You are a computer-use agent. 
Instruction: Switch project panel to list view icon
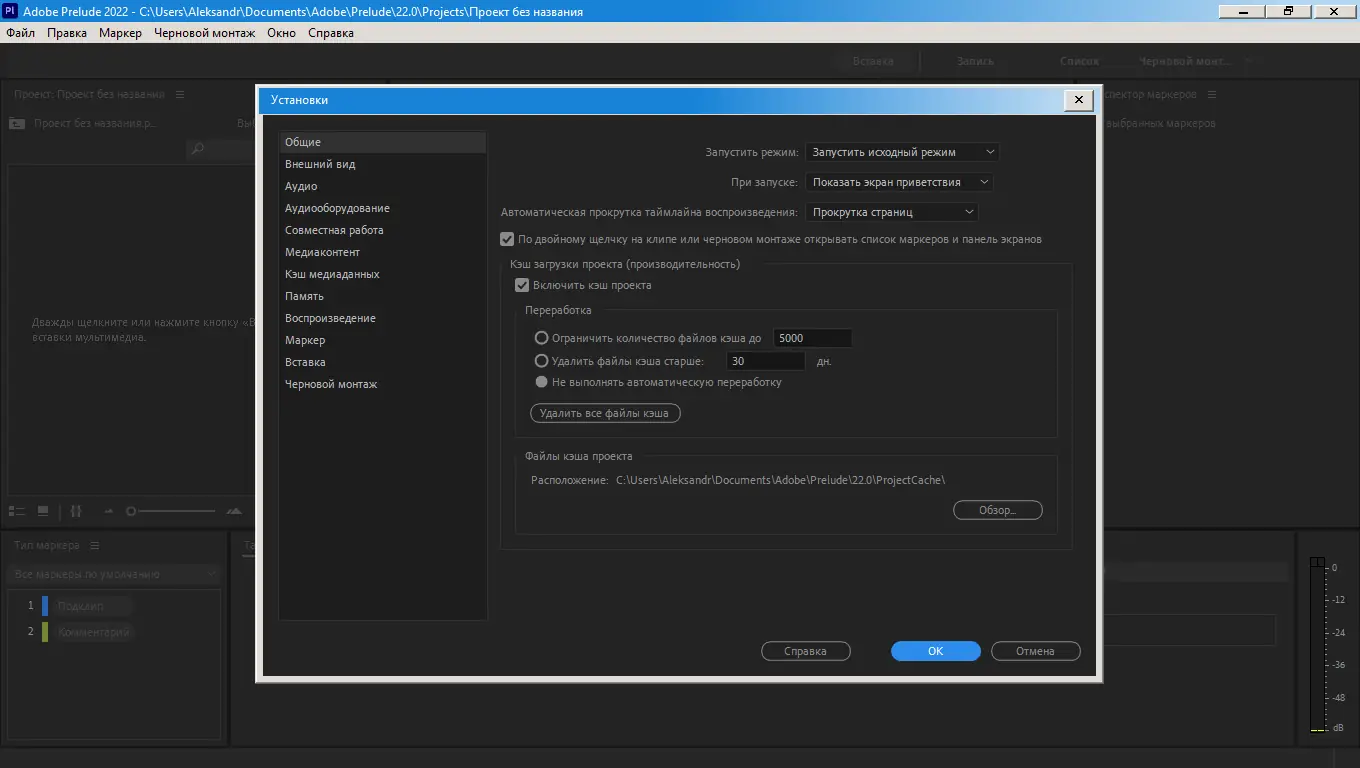[x=16, y=511]
